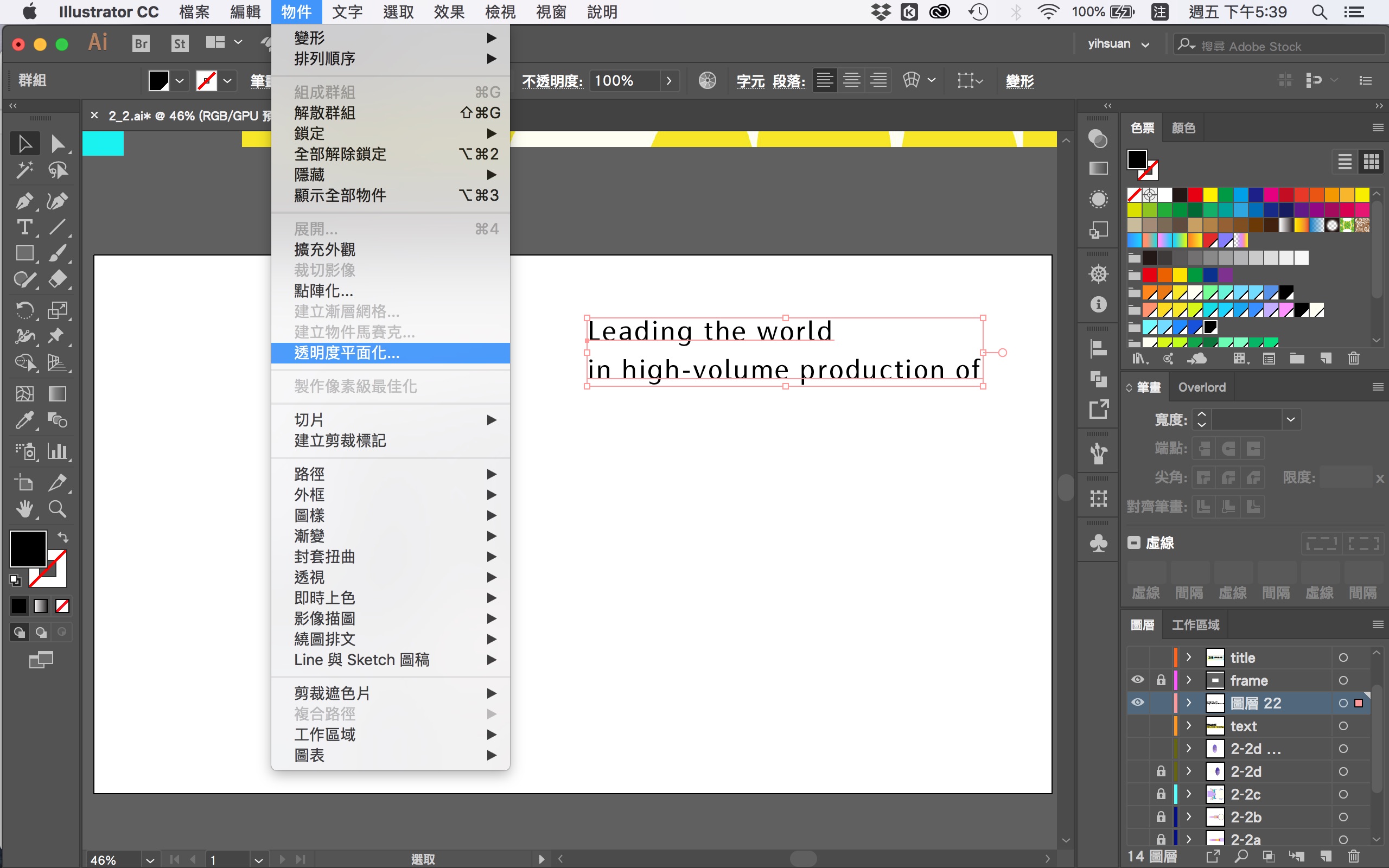1389x868 pixels.
Task: Open the zoom level dropdown at 46%
Action: (x=150, y=859)
